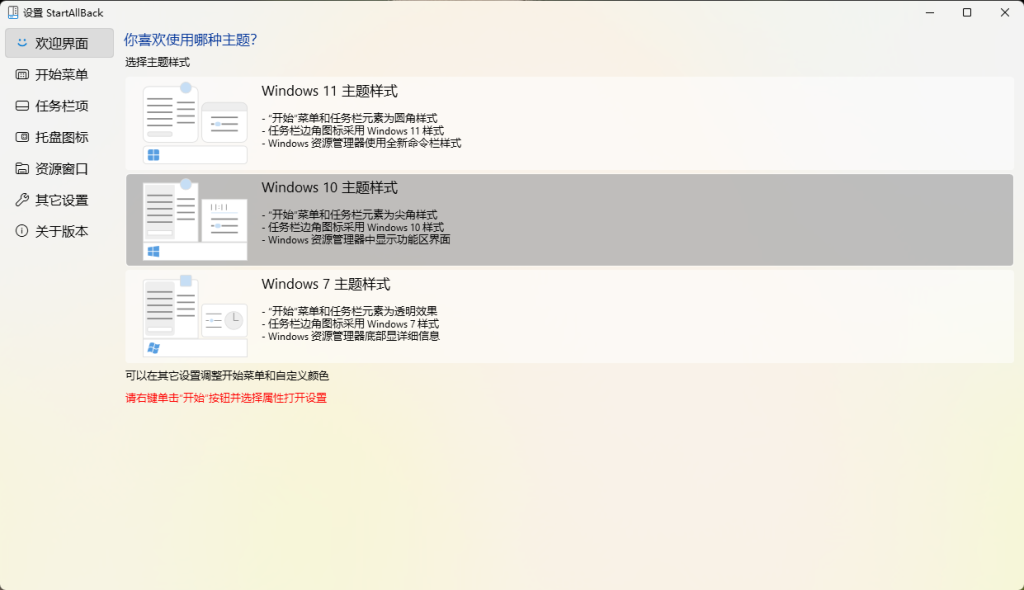
Task: Click the 关于版本 info icon
Action: (22, 231)
